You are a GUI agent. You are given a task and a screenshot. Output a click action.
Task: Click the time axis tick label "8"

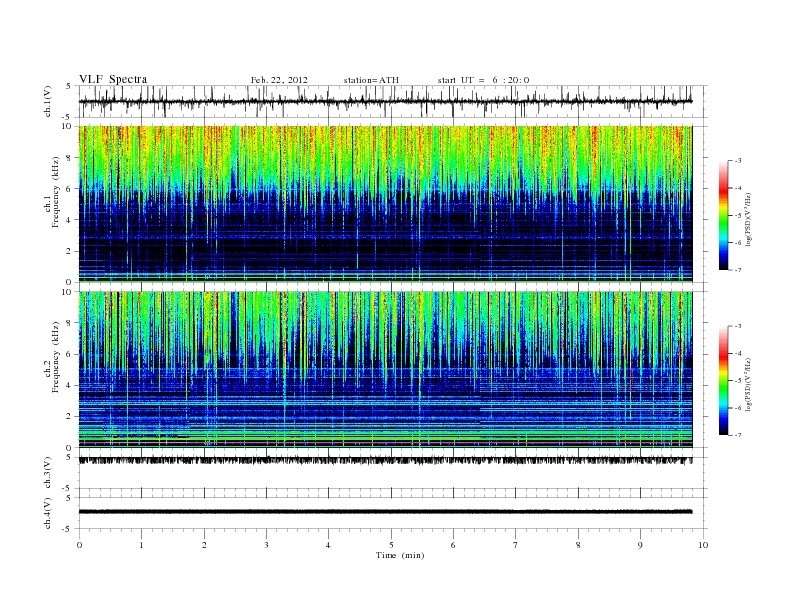pyautogui.click(x=578, y=545)
